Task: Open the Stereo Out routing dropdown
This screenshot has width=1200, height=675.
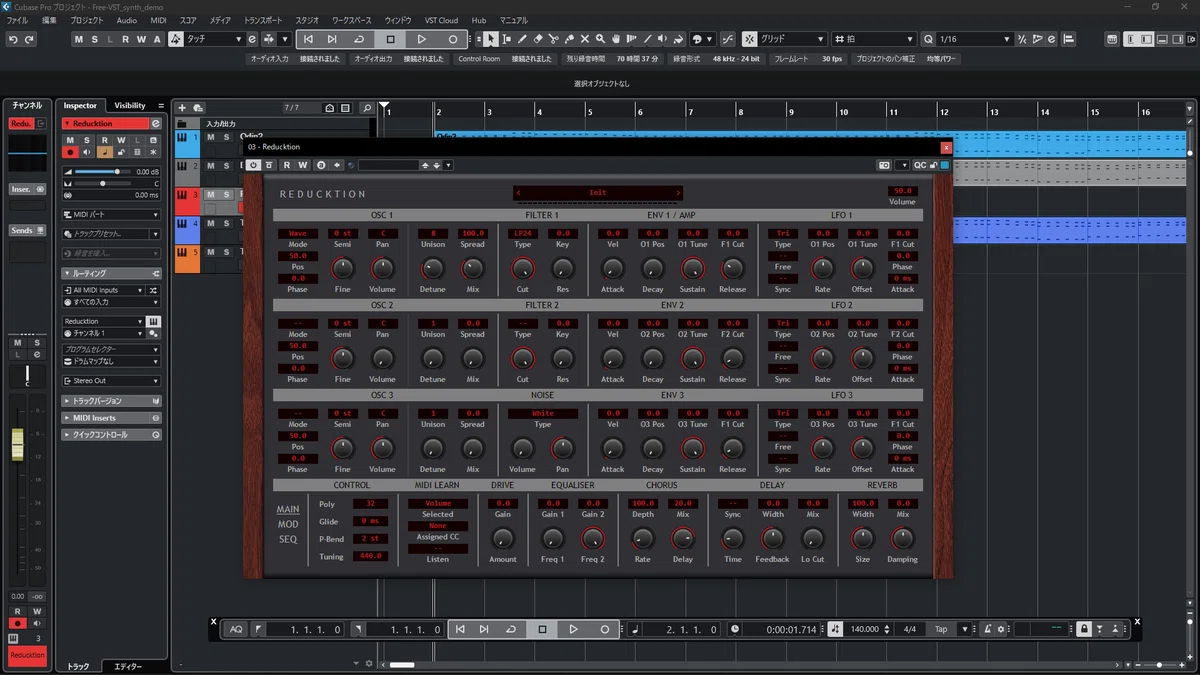Action: tap(111, 381)
